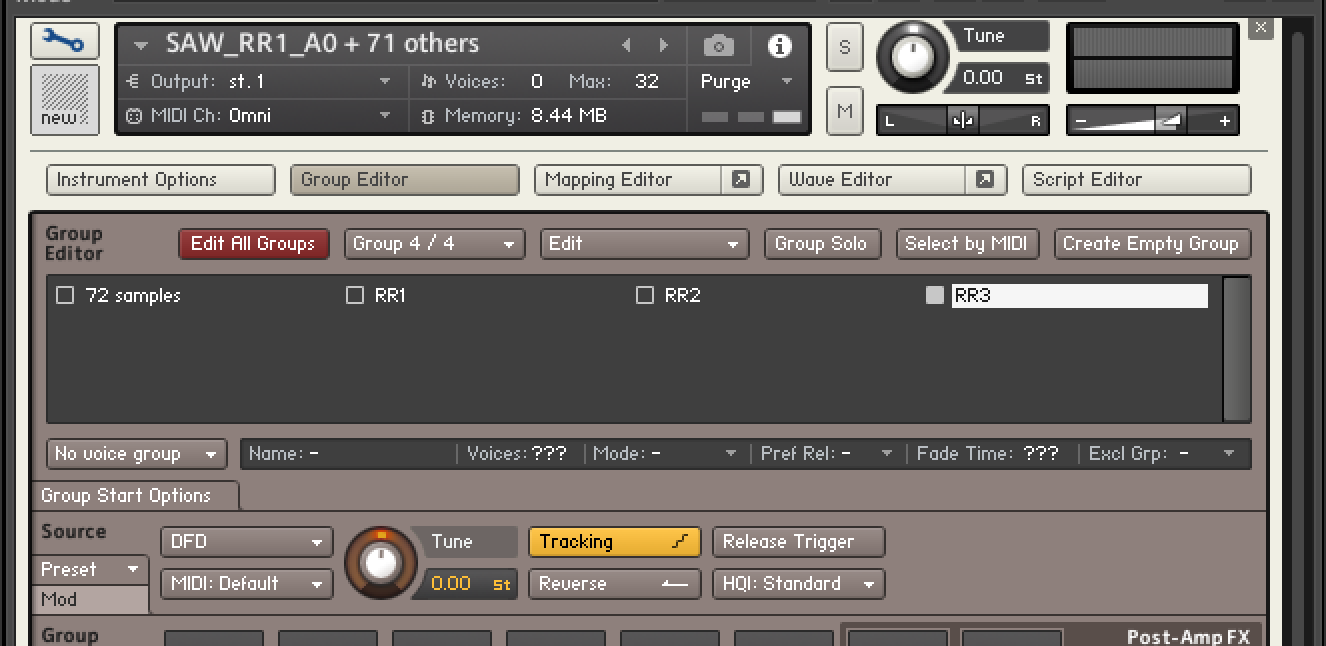
Task: Click the RR3 group name field
Action: 1079,296
